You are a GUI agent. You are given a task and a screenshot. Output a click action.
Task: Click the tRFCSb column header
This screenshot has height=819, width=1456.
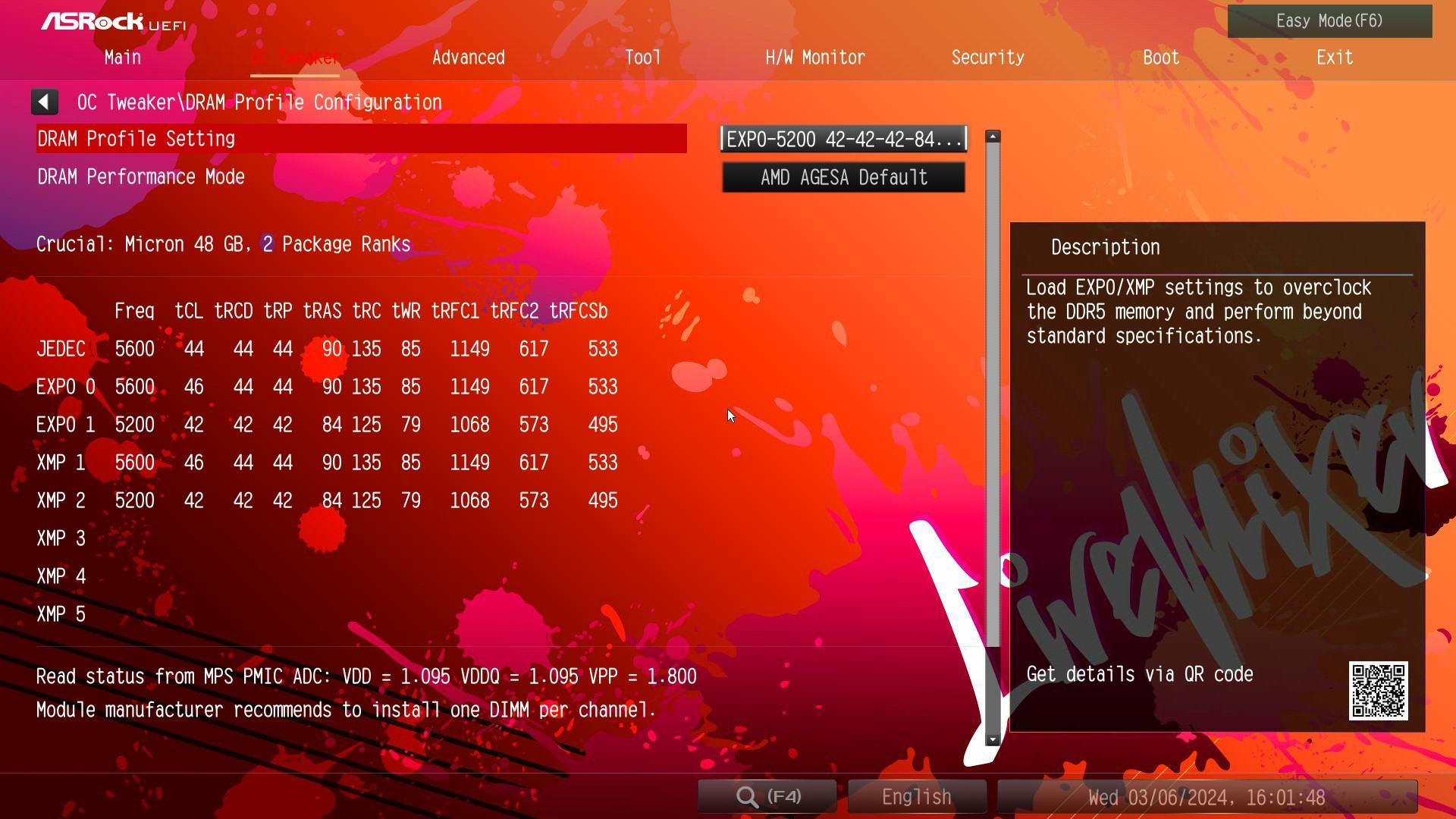click(579, 311)
